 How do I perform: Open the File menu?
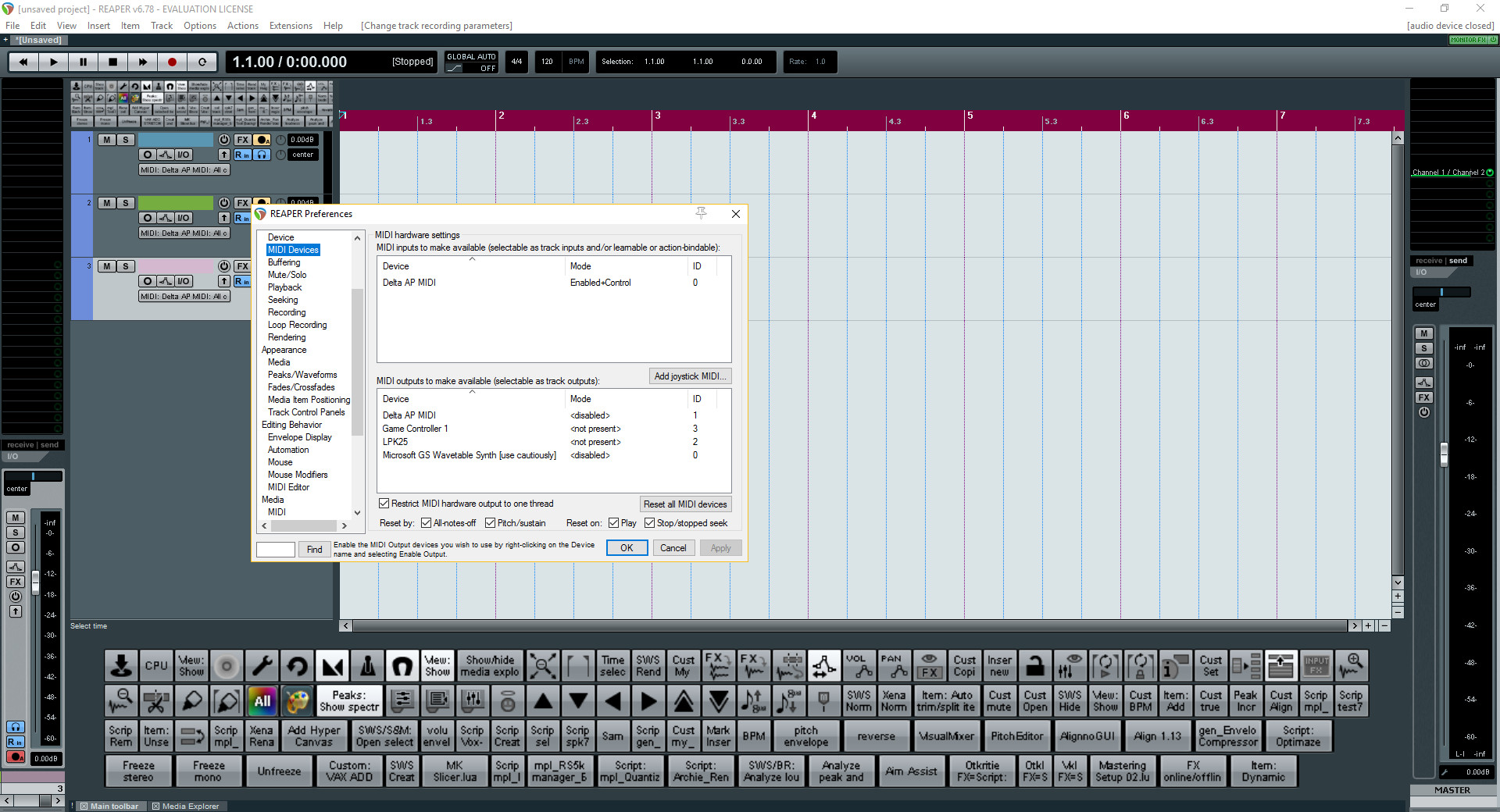(x=12, y=26)
